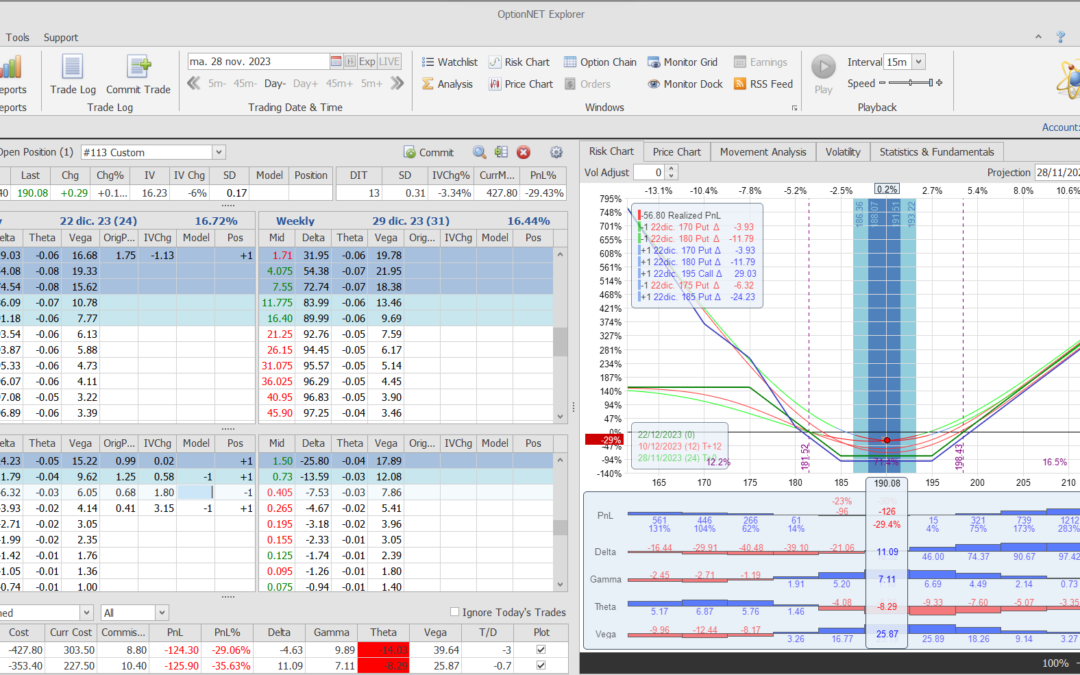Click the red delete position icon
The height and width of the screenshot is (675, 1080).
point(523,152)
